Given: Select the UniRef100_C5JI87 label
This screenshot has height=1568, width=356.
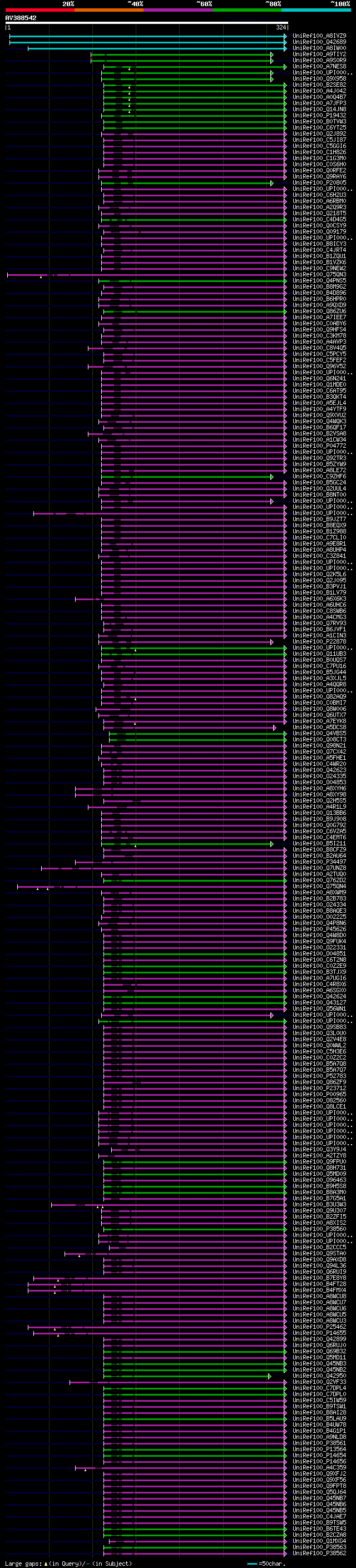Looking at the screenshot, I should coord(319,140).
